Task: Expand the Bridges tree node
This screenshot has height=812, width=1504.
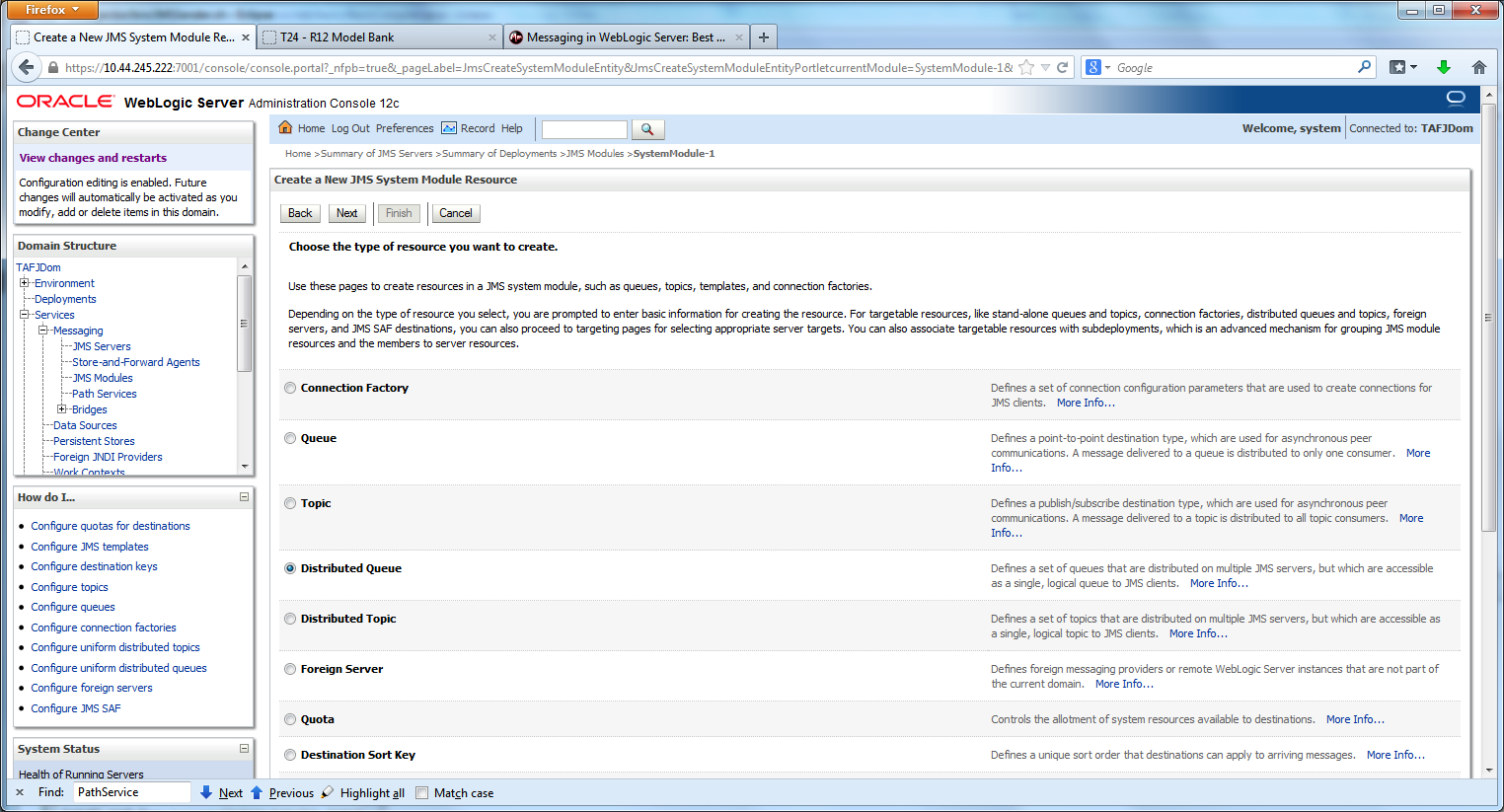Action: 62,409
